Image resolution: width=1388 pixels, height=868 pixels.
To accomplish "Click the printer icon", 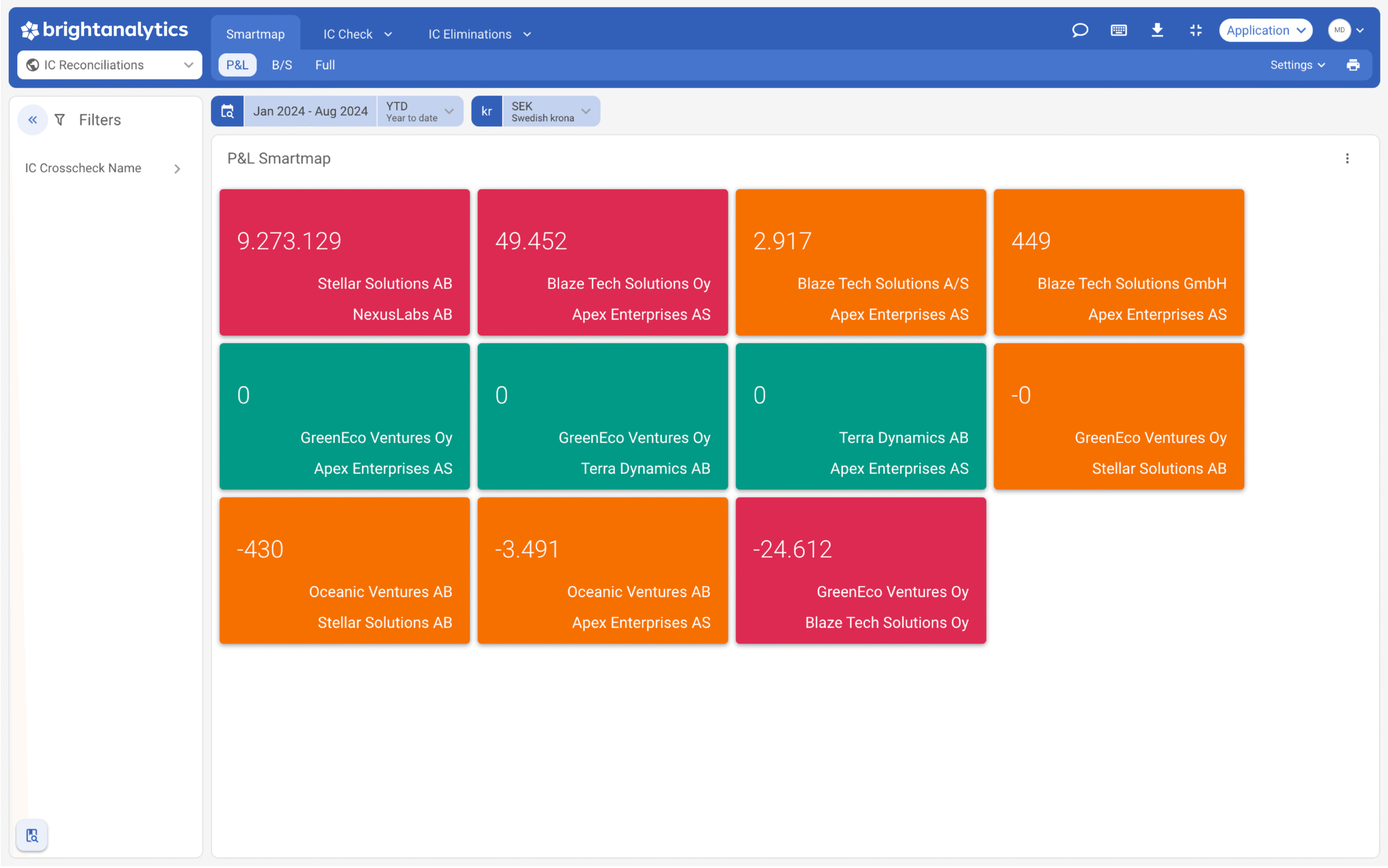I will click(x=1352, y=65).
